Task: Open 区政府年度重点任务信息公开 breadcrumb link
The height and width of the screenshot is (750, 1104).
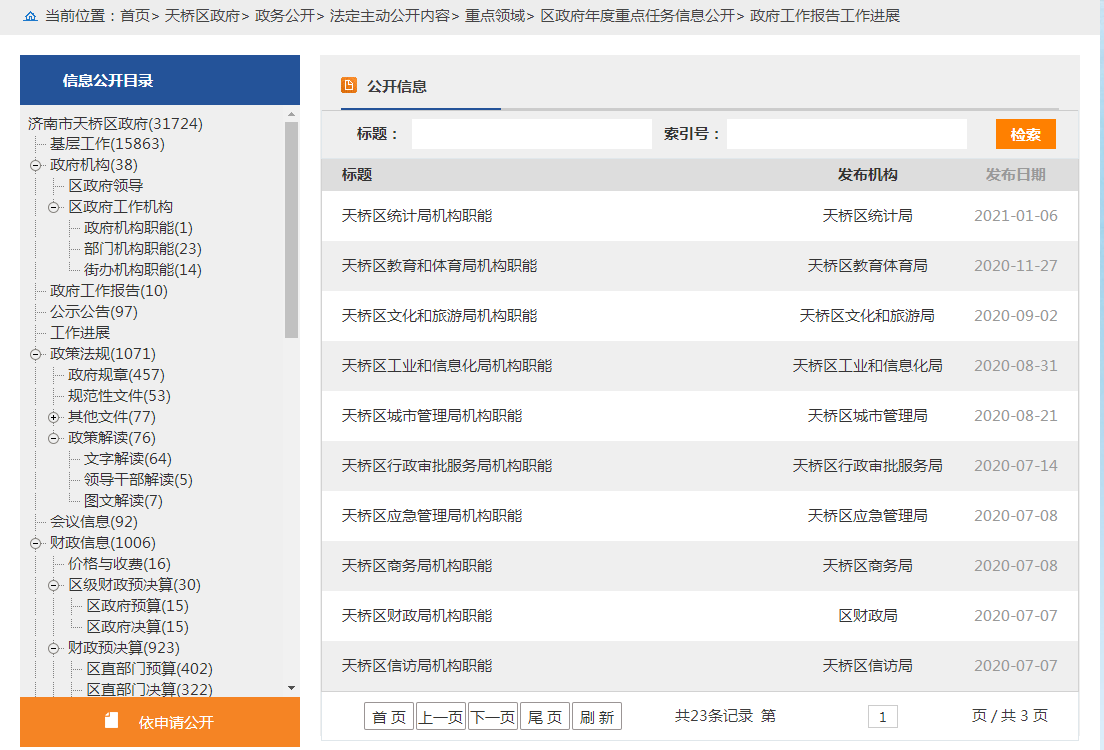Action: click(637, 16)
